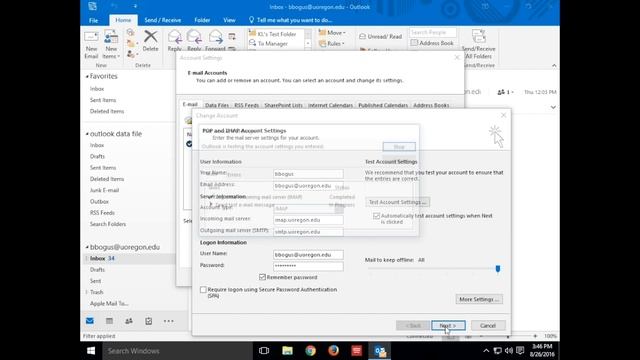This screenshot has width=640, height=360.
Task: Switch to People view in navigation bar
Action: [129, 321]
